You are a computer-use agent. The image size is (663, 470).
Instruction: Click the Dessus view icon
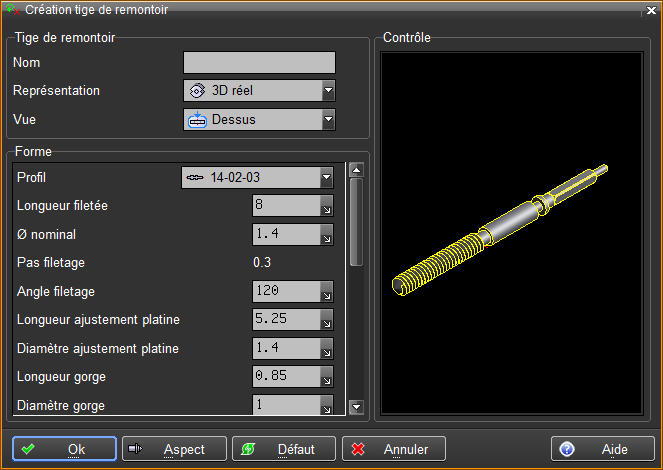(x=197, y=120)
